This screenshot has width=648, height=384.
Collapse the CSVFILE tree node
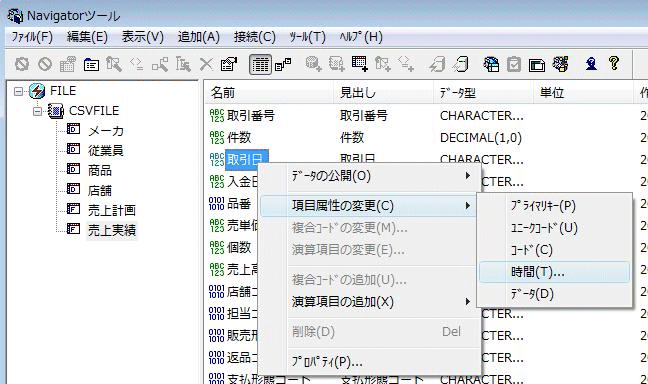point(37,111)
